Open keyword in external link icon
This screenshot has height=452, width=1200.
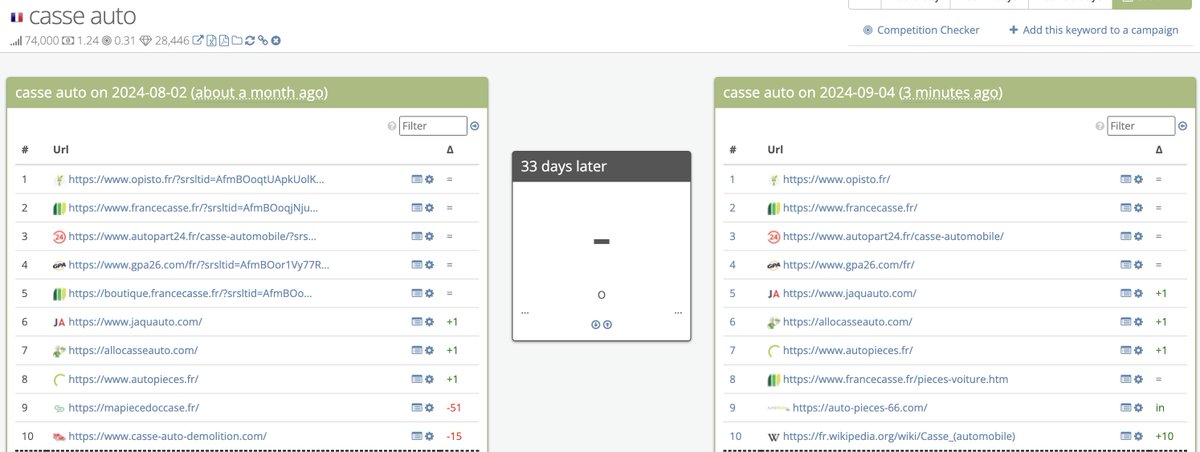[198, 40]
